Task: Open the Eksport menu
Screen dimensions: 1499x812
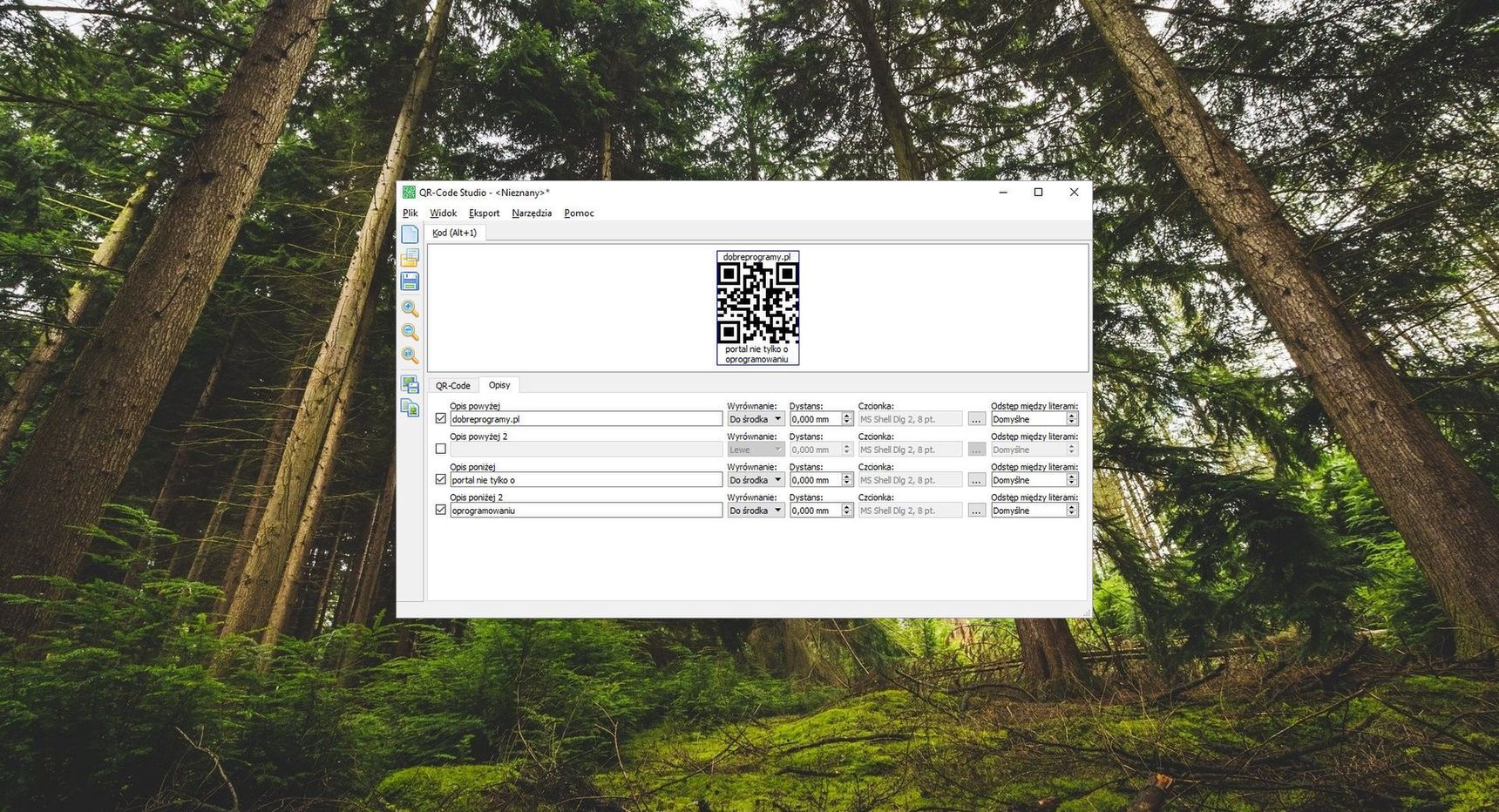Action: [x=484, y=213]
